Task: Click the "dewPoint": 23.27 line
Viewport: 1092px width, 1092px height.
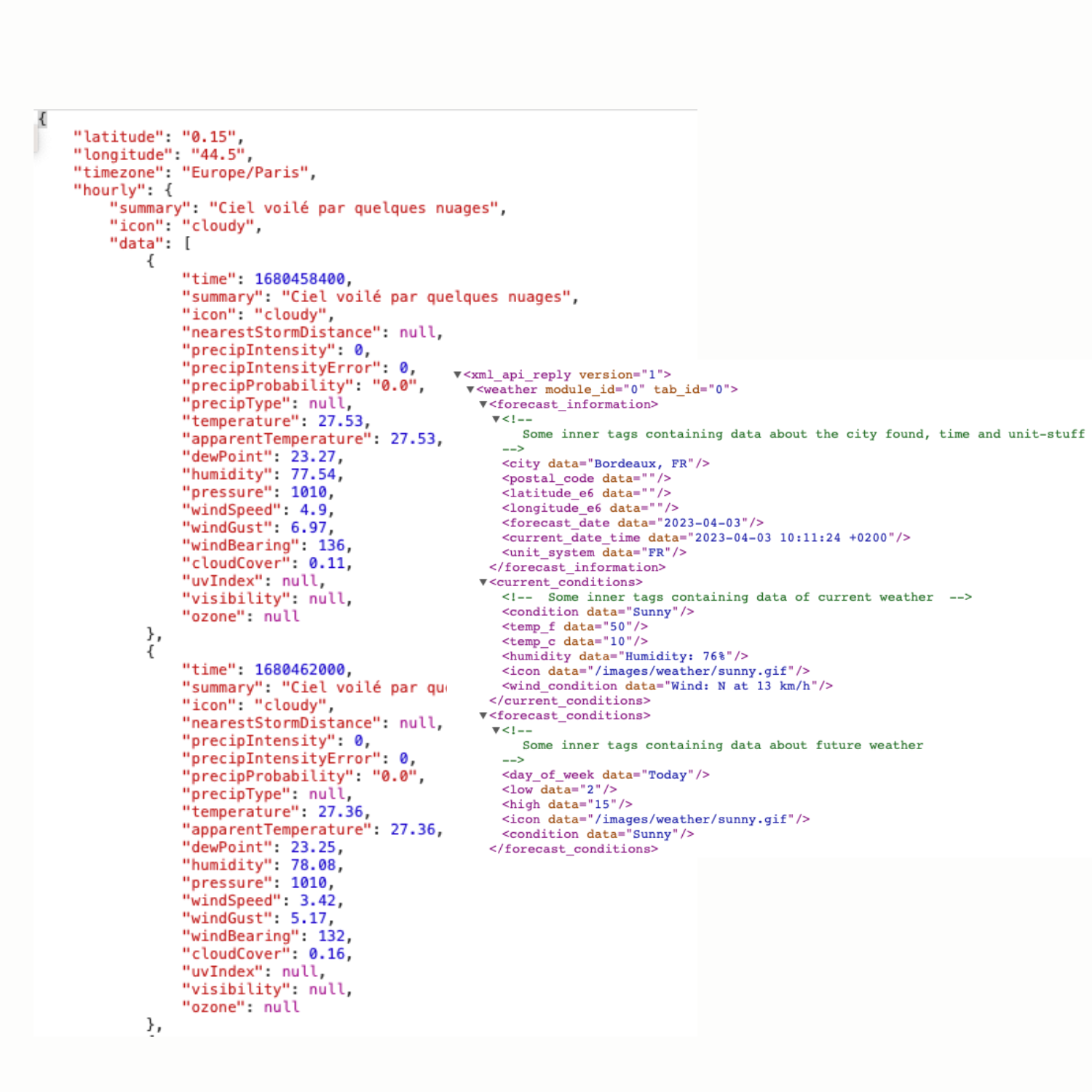Action: pos(263,456)
